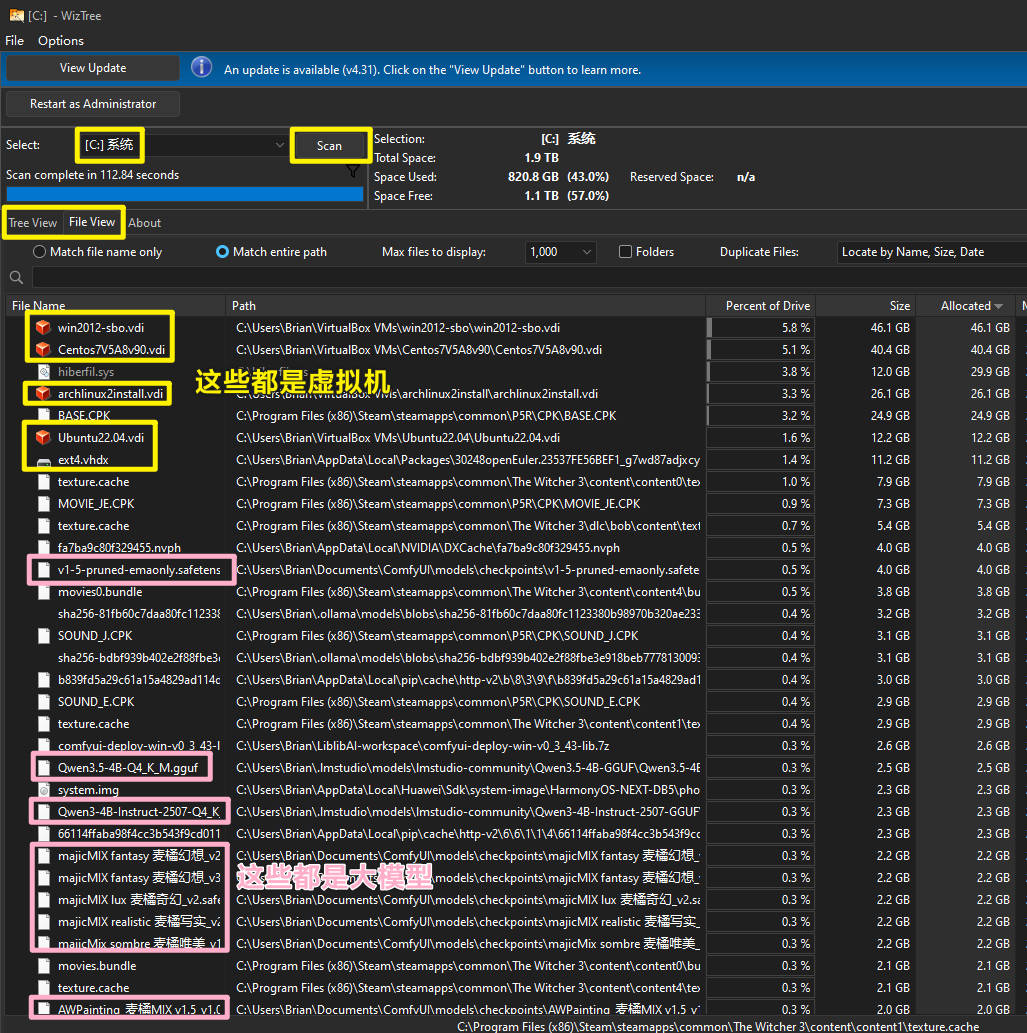Open the File menu
Viewport: 1027px width, 1033px height.
tap(14, 40)
